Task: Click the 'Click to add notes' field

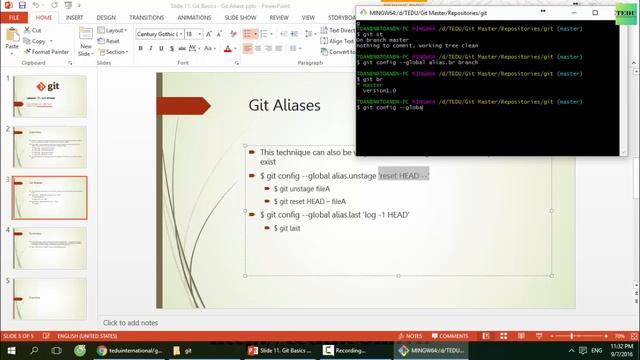Action: pyautogui.click(x=130, y=323)
